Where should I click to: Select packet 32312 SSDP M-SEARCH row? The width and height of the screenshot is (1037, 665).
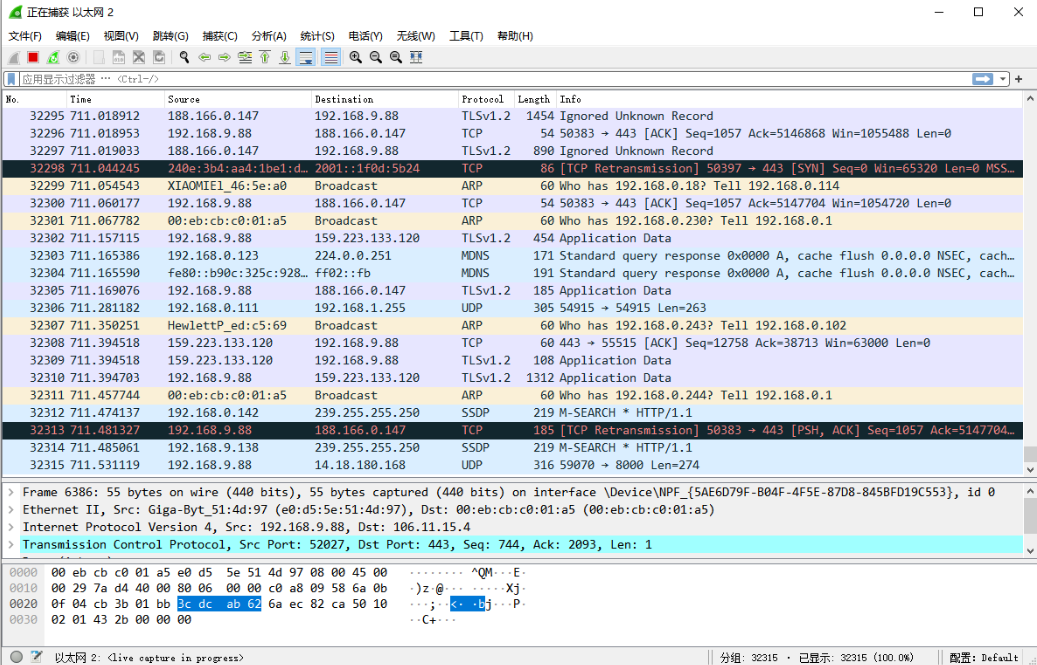[x=513, y=412]
